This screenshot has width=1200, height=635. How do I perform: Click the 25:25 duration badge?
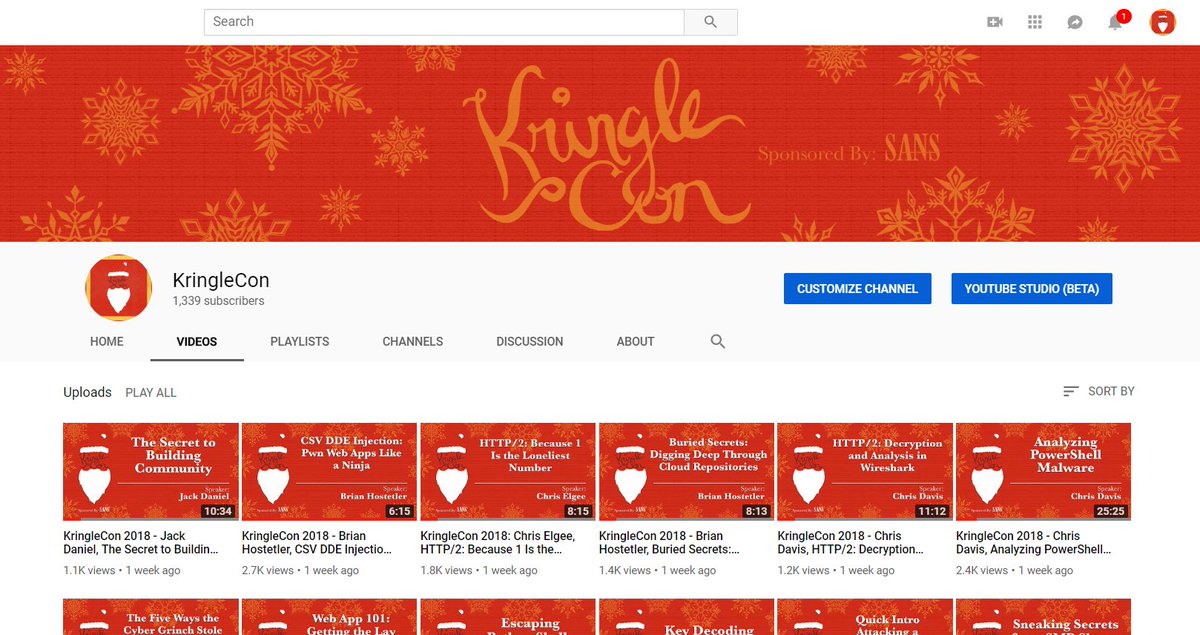(x=1110, y=511)
